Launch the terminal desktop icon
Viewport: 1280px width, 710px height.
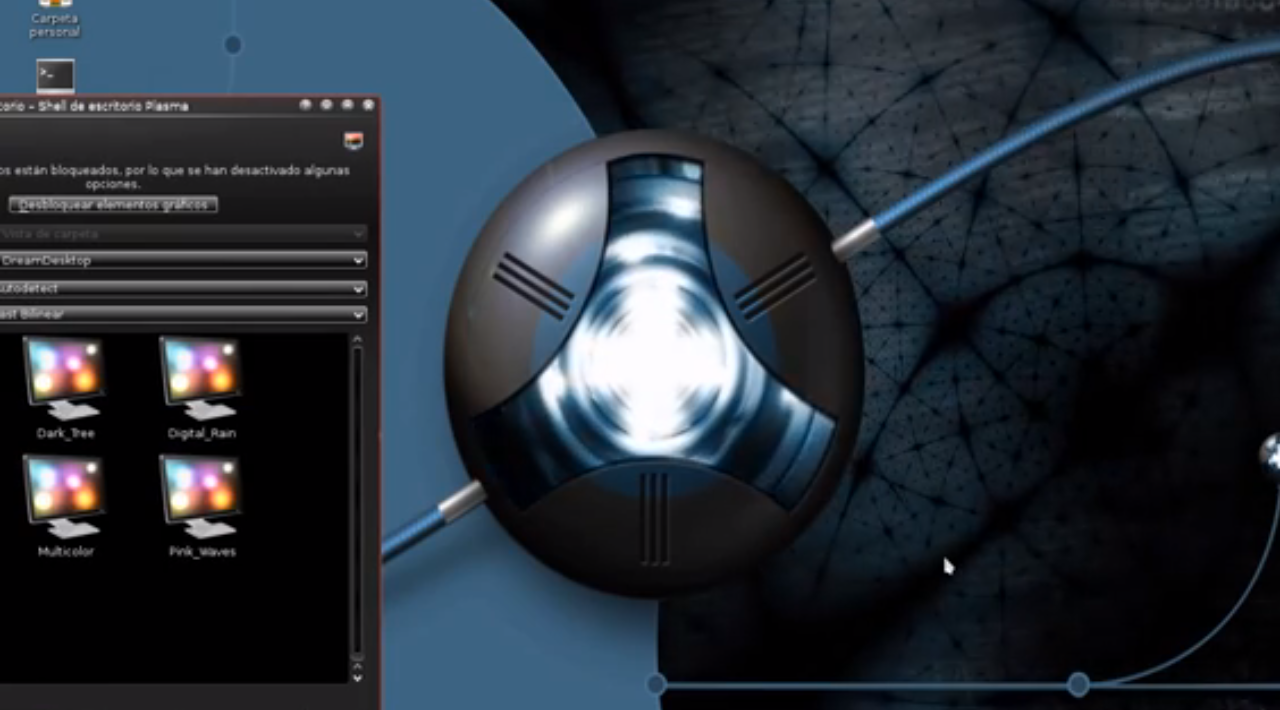[55, 76]
